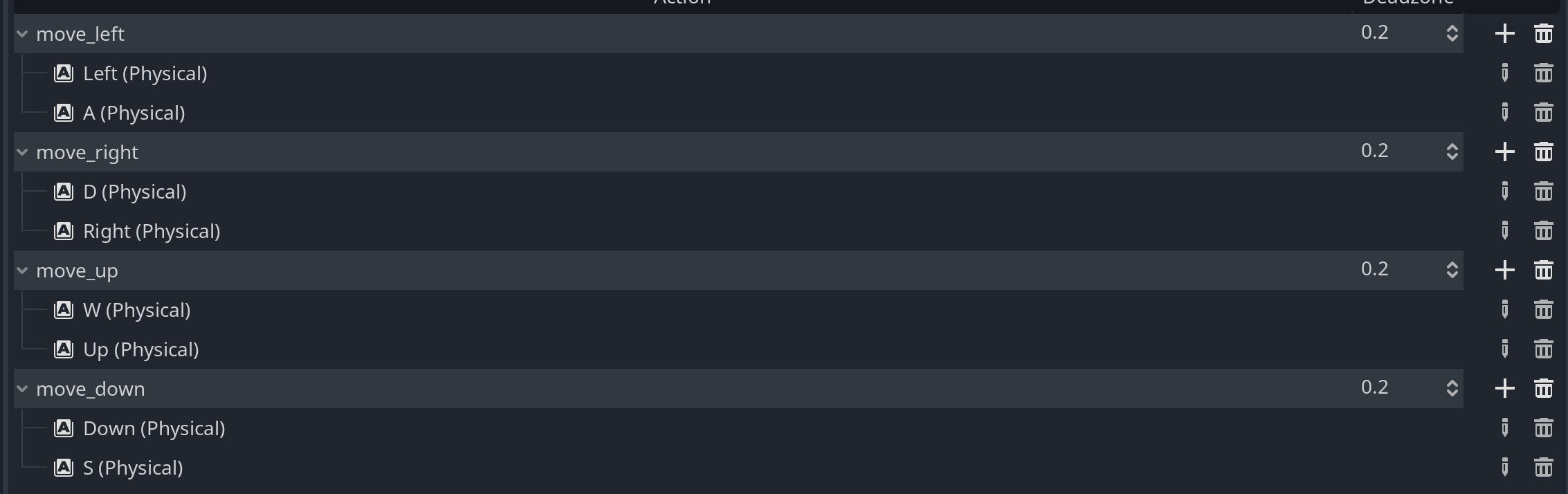Add an event to move_up action
This screenshot has width=1568, height=494.
click(x=1504, y=270)
